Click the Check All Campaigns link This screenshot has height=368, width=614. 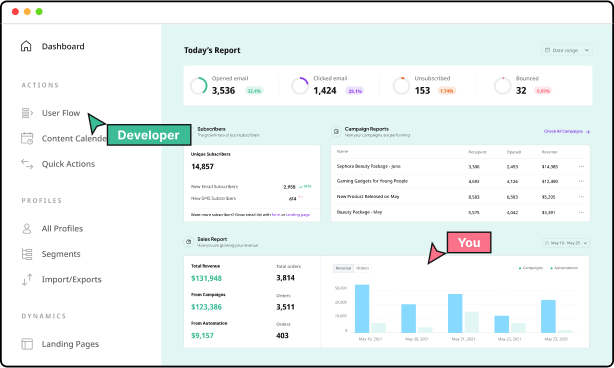point(567,132)
